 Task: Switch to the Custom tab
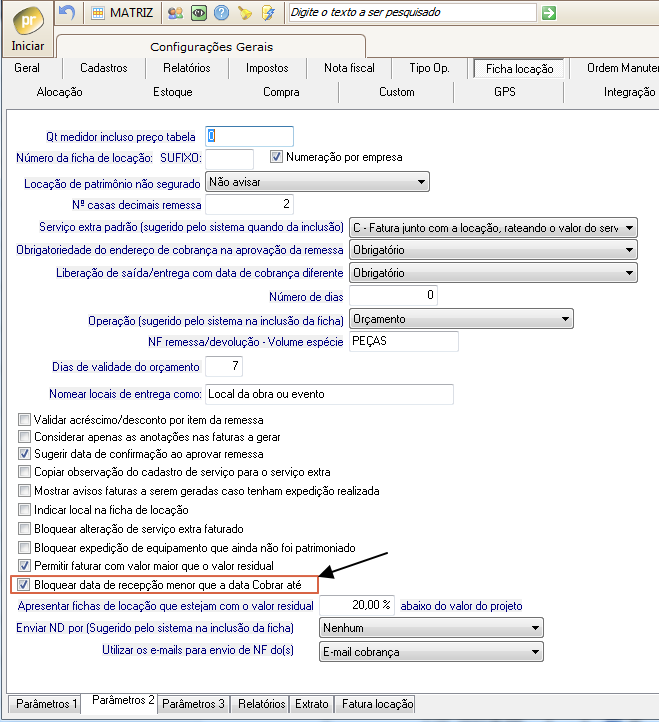tap(397, 92)
